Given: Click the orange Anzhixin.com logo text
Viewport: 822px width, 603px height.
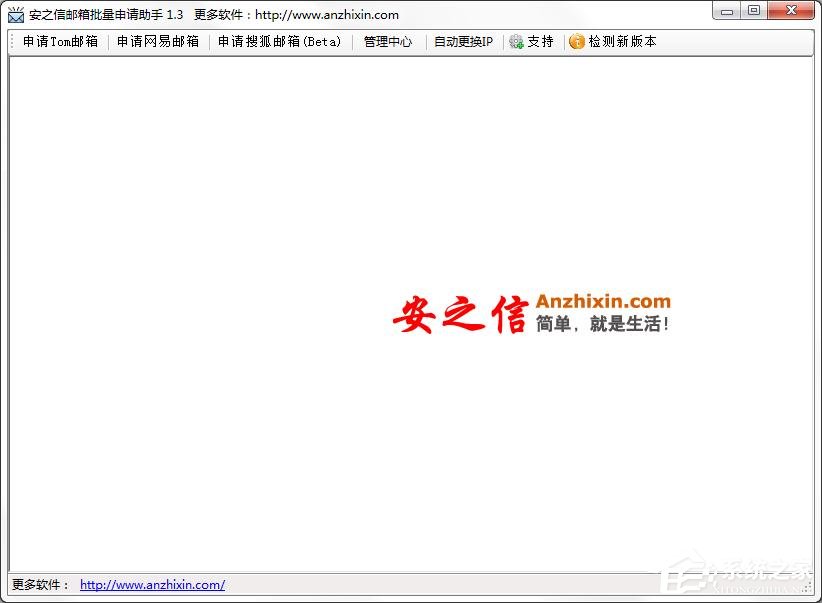Looking at the screenshot, I should [x=603, y=301].
